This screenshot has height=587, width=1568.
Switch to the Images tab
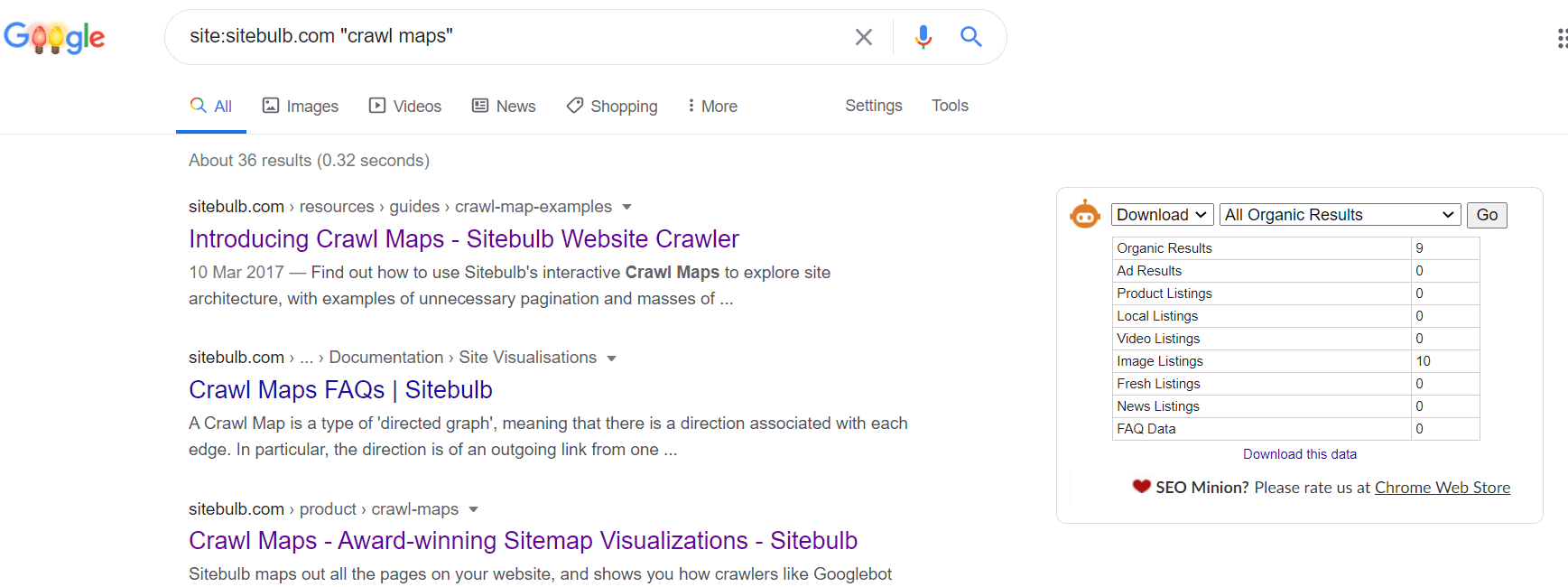click(301, 106)
